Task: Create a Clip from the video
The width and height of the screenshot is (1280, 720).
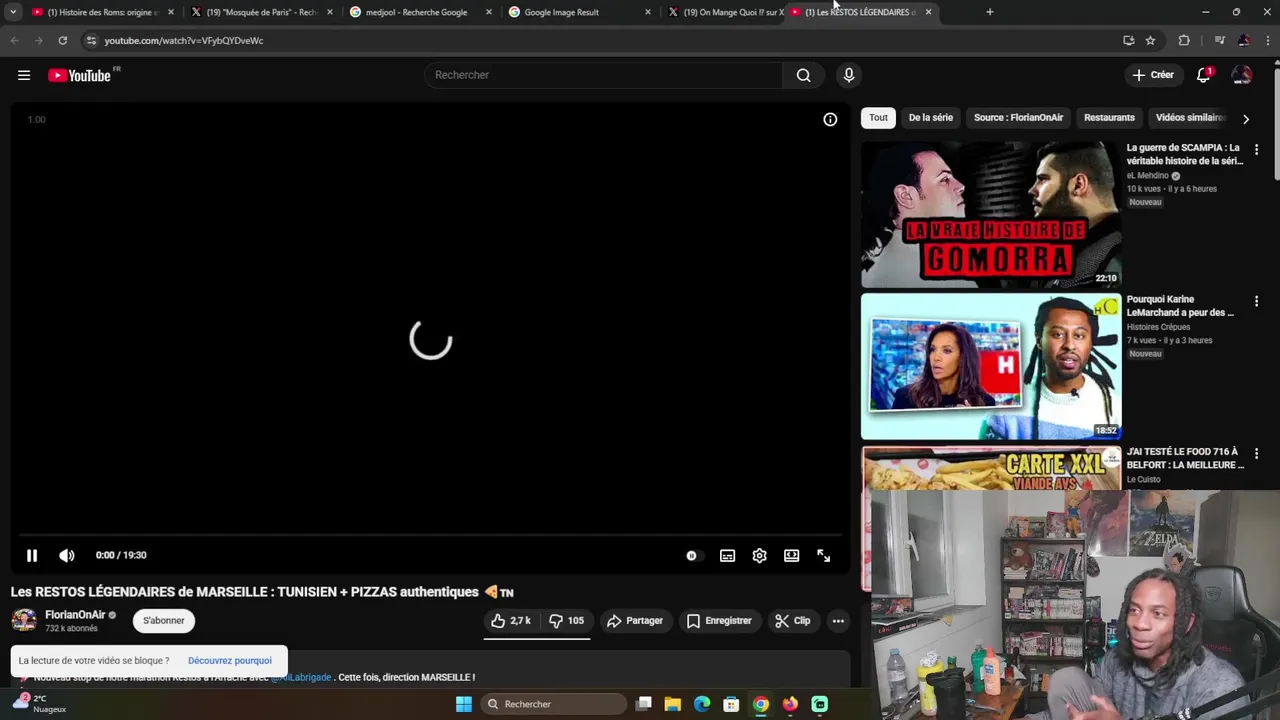Action: tap(793, 621)
